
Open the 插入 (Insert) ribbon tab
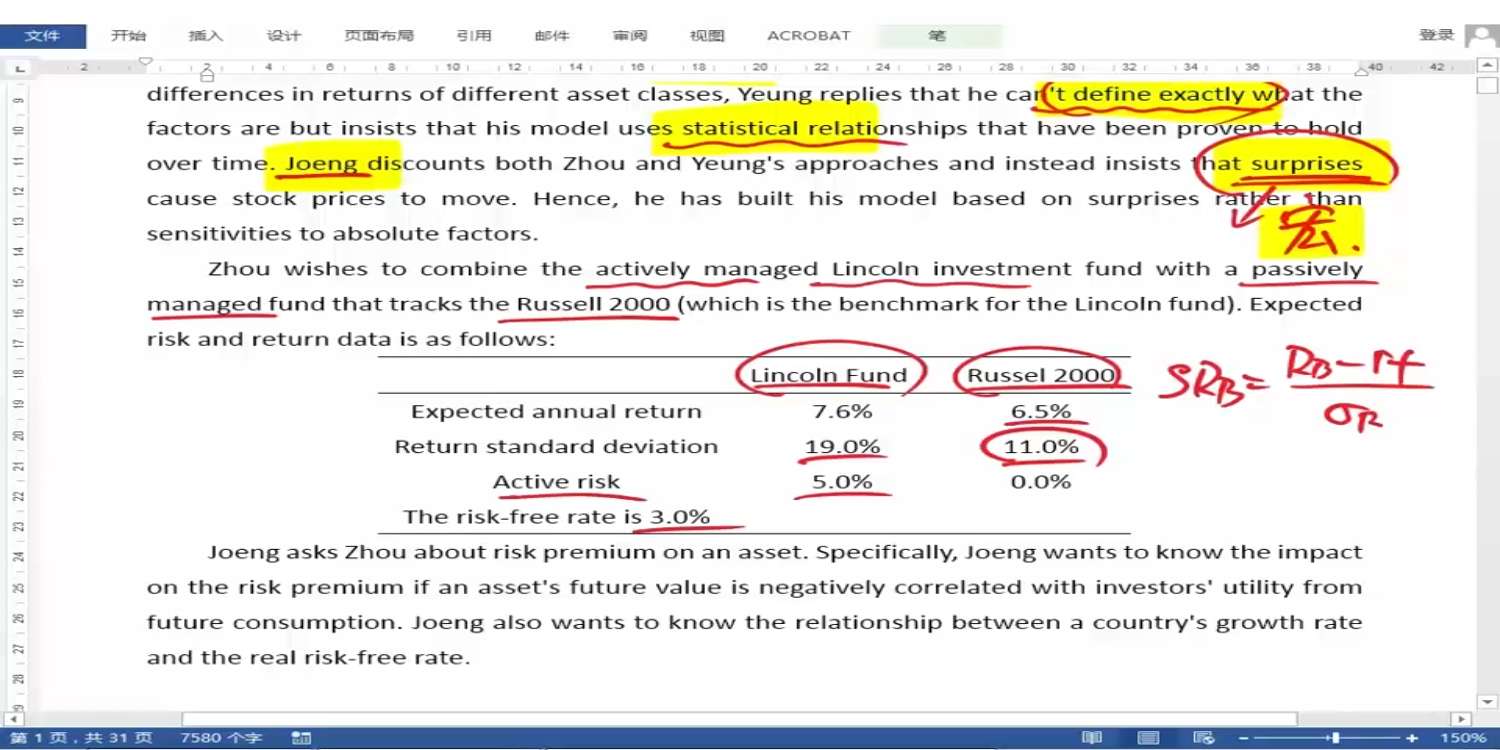[206, 35]
